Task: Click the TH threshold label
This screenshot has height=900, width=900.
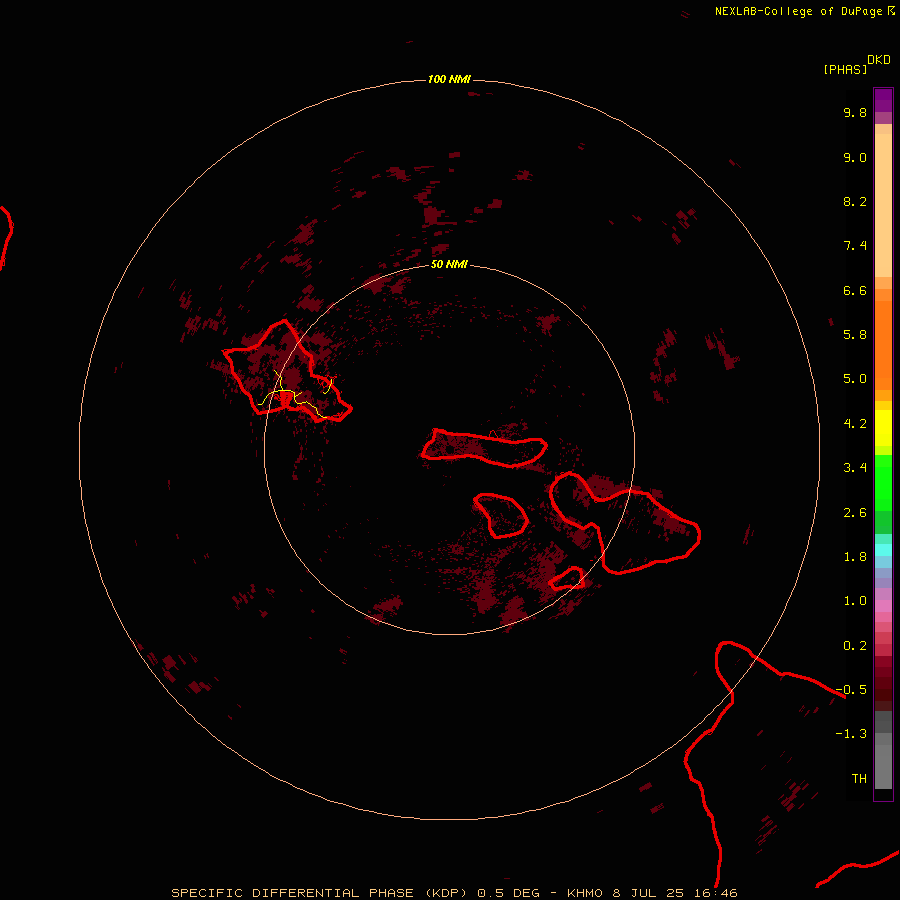Action: pos(859,779)
